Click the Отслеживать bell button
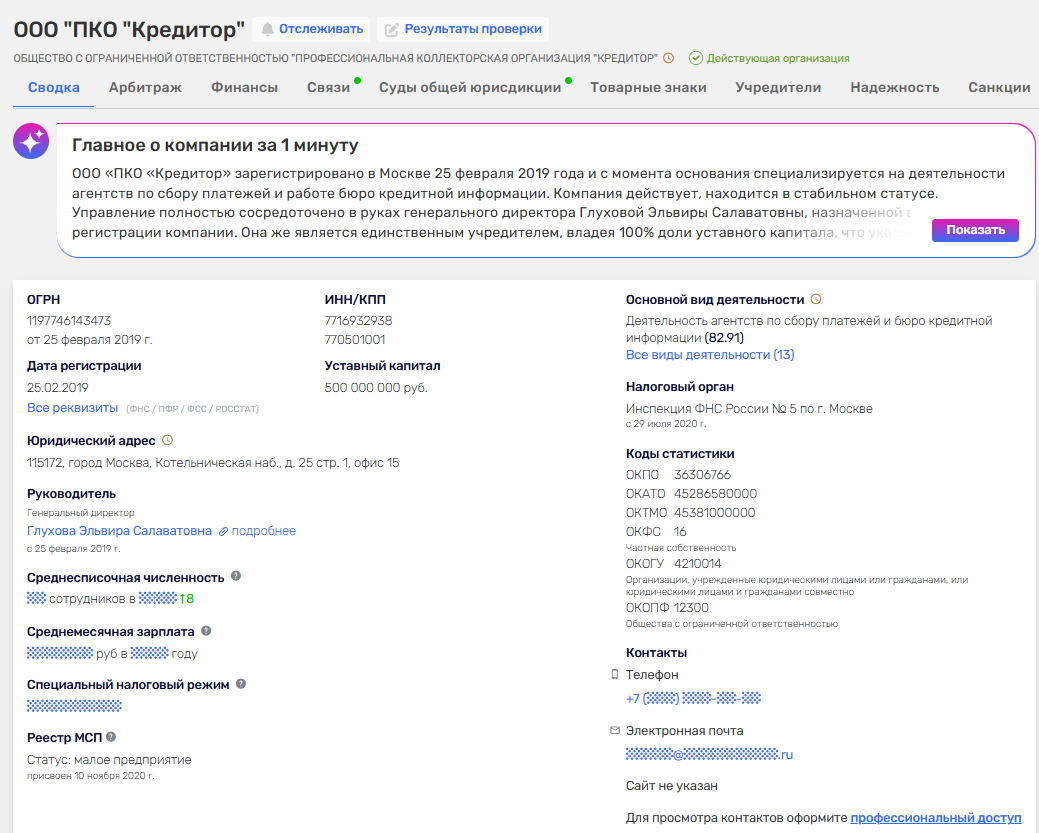The width and height of the screenshot is (1039, 833). (x=311, y=29)
